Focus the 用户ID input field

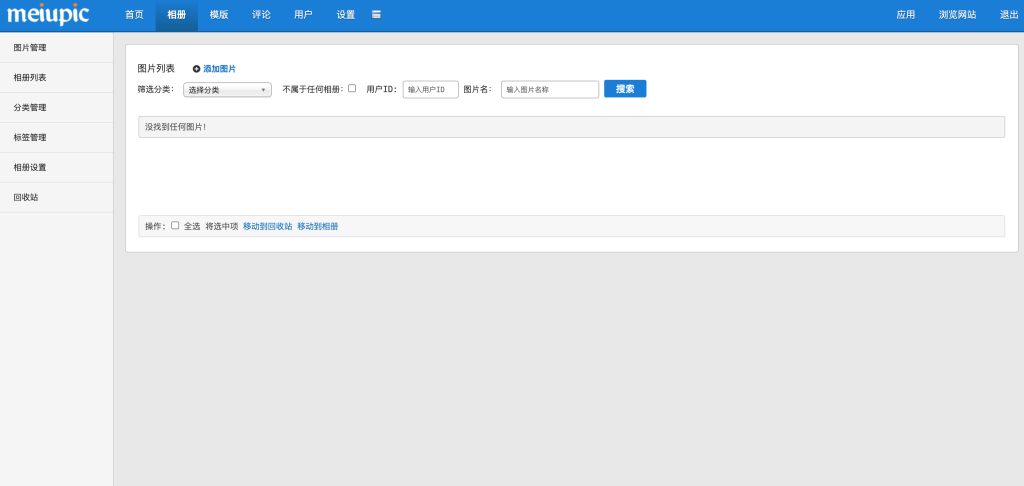pos(430,89)
